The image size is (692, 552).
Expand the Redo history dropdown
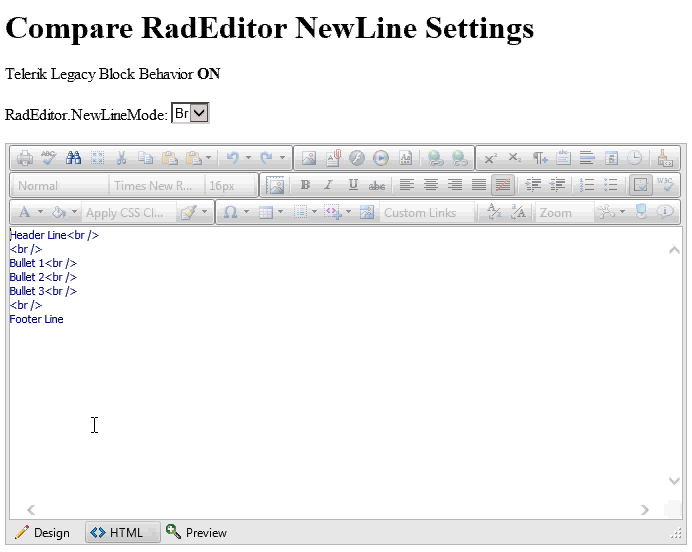(282, 158)
